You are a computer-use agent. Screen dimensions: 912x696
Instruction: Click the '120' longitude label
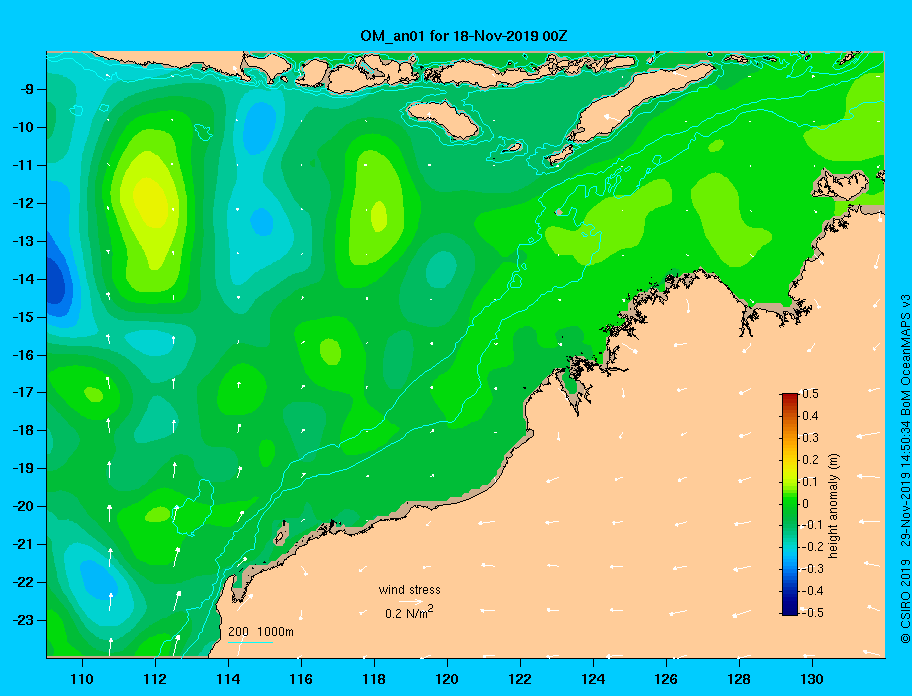click(447, 679)
